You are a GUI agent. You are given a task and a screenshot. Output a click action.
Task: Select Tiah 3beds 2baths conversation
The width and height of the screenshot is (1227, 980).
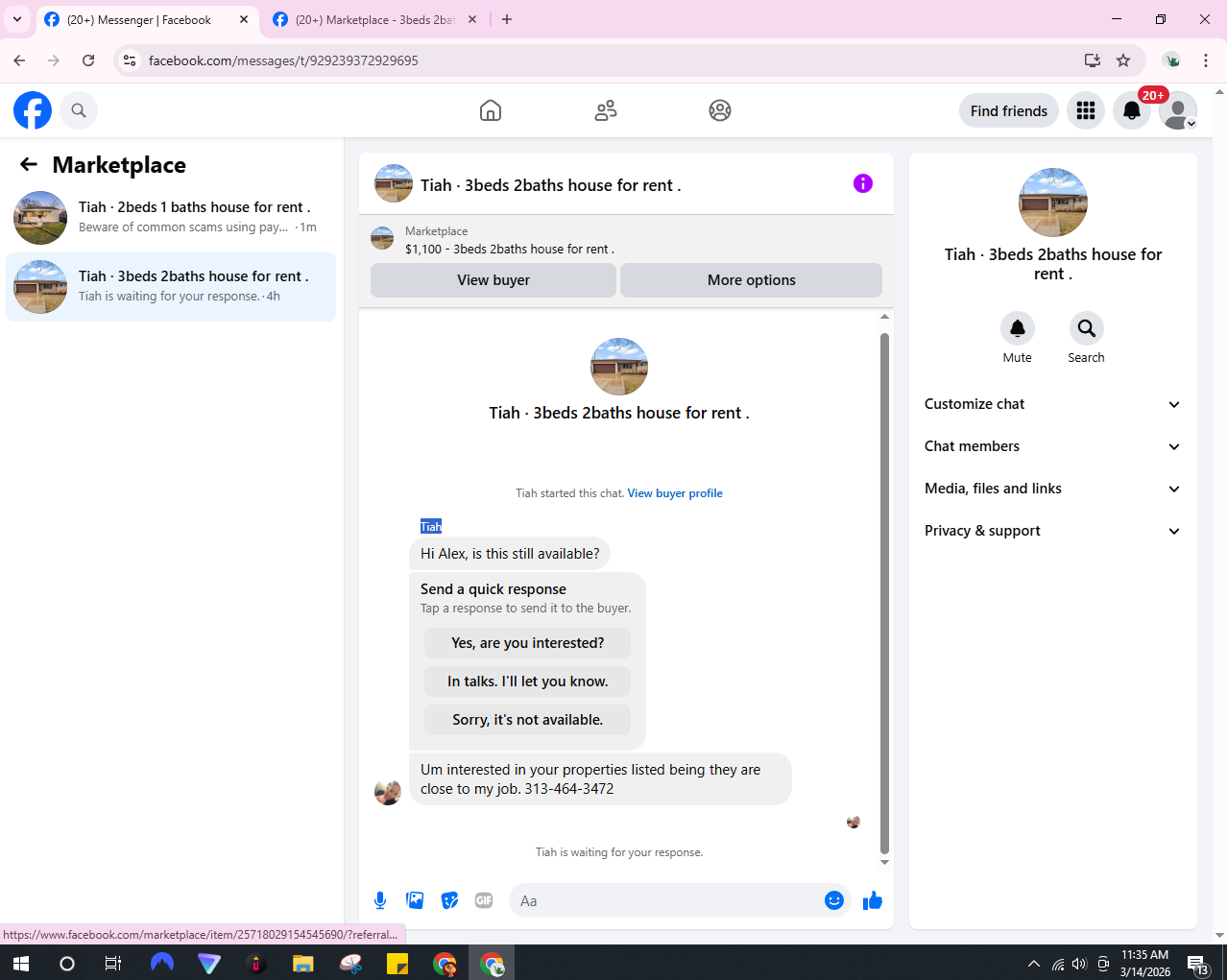coord(171,287)
